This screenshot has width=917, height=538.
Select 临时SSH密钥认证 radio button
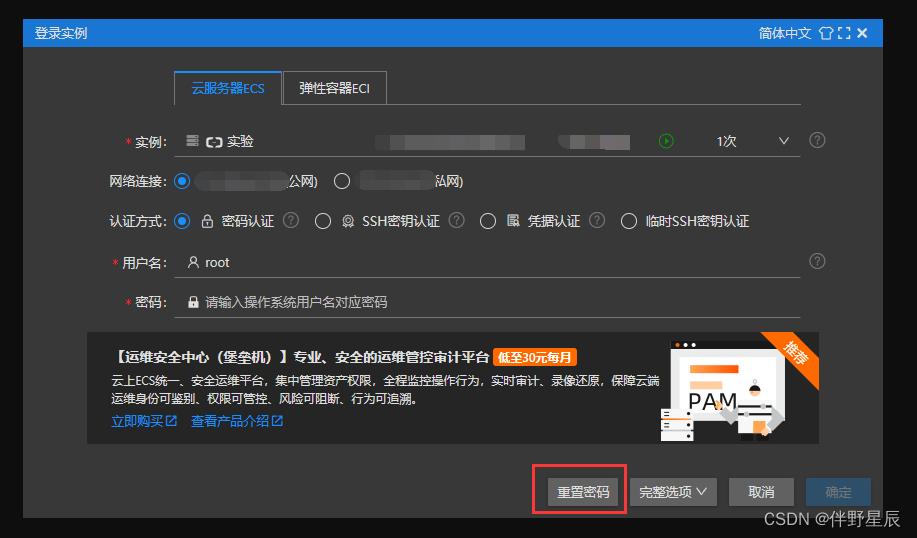tap(629, 221)
